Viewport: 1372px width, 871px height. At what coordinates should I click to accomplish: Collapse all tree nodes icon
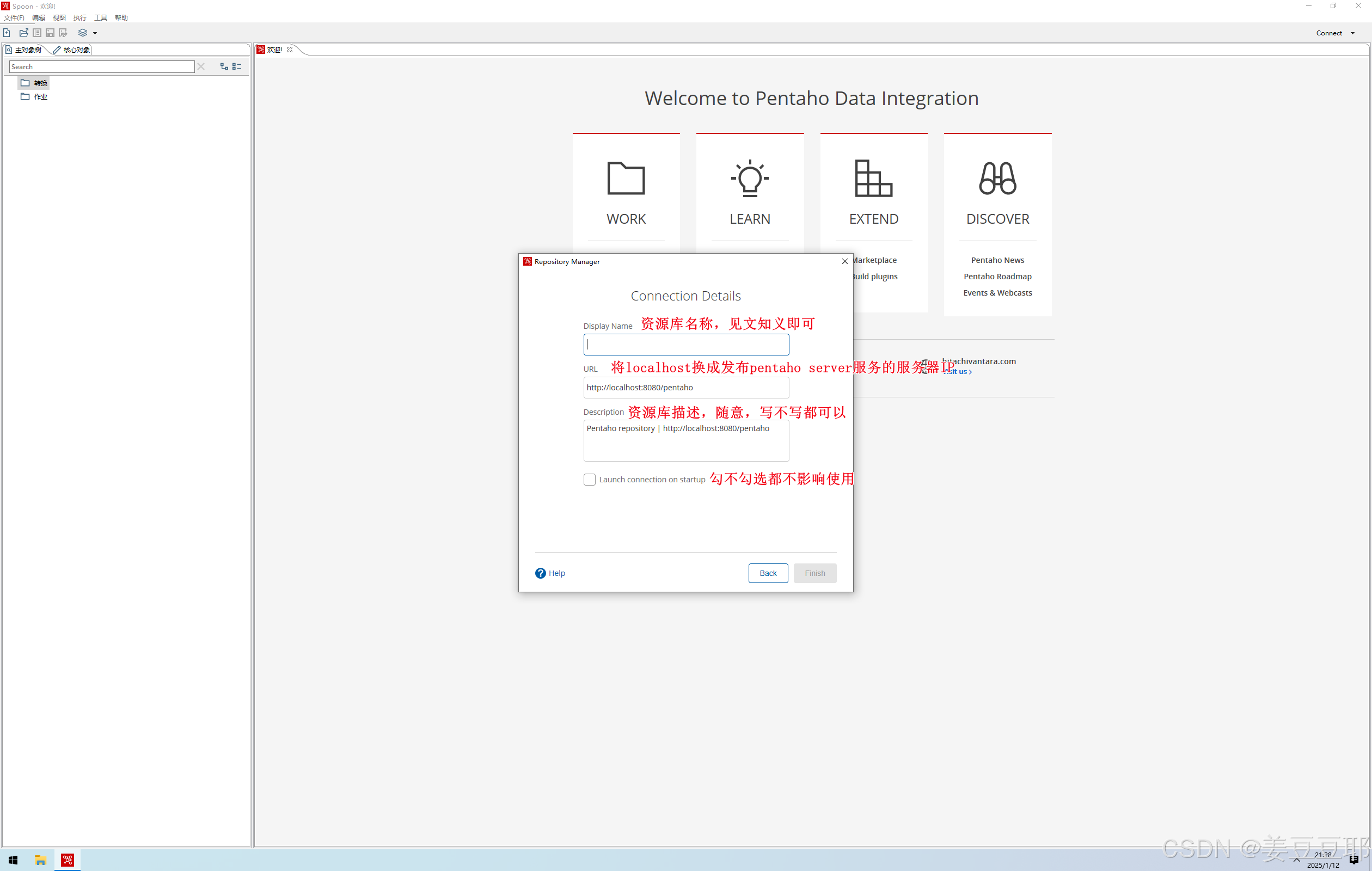point(237,66)
